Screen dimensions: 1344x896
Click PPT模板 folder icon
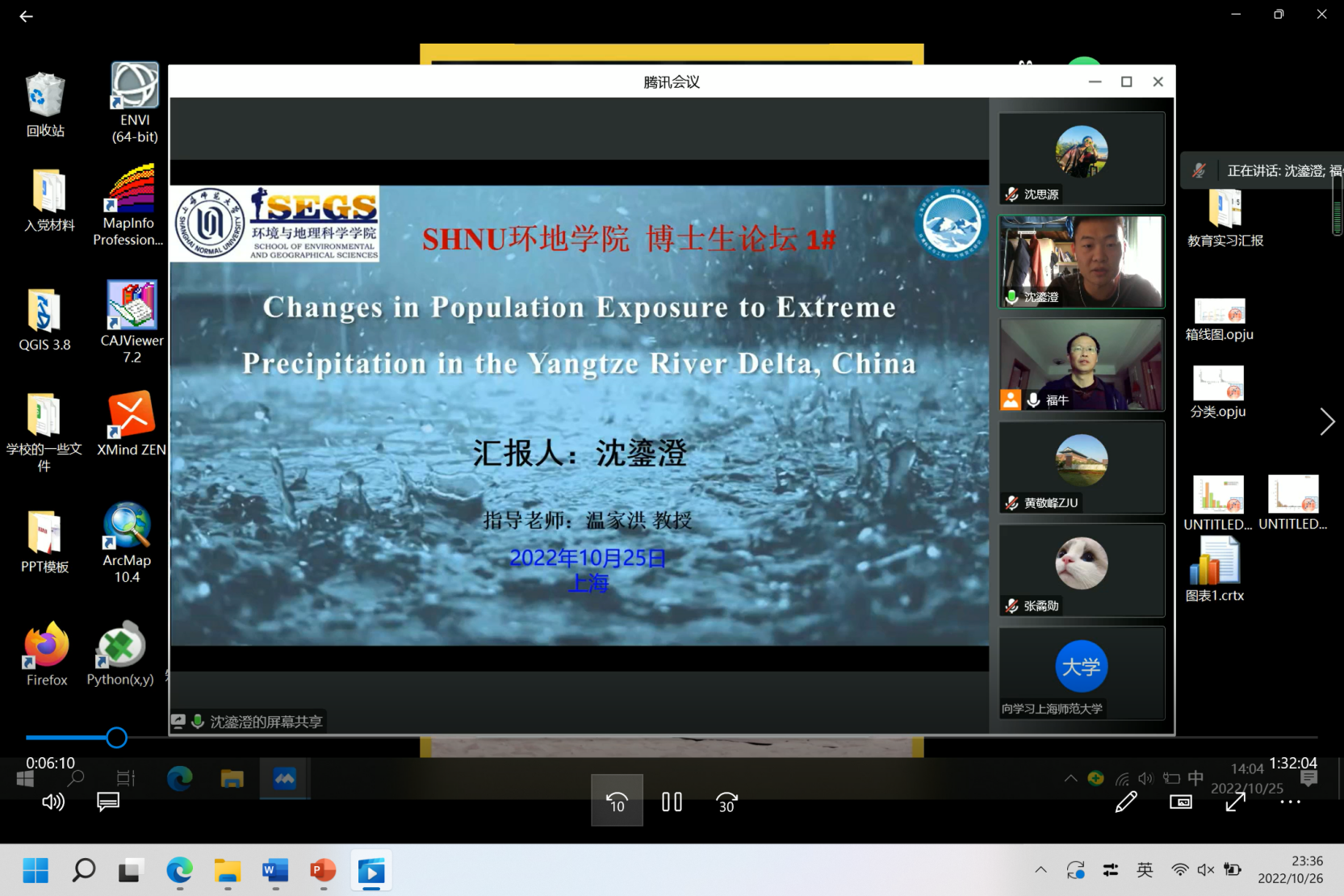click(44, 542)
